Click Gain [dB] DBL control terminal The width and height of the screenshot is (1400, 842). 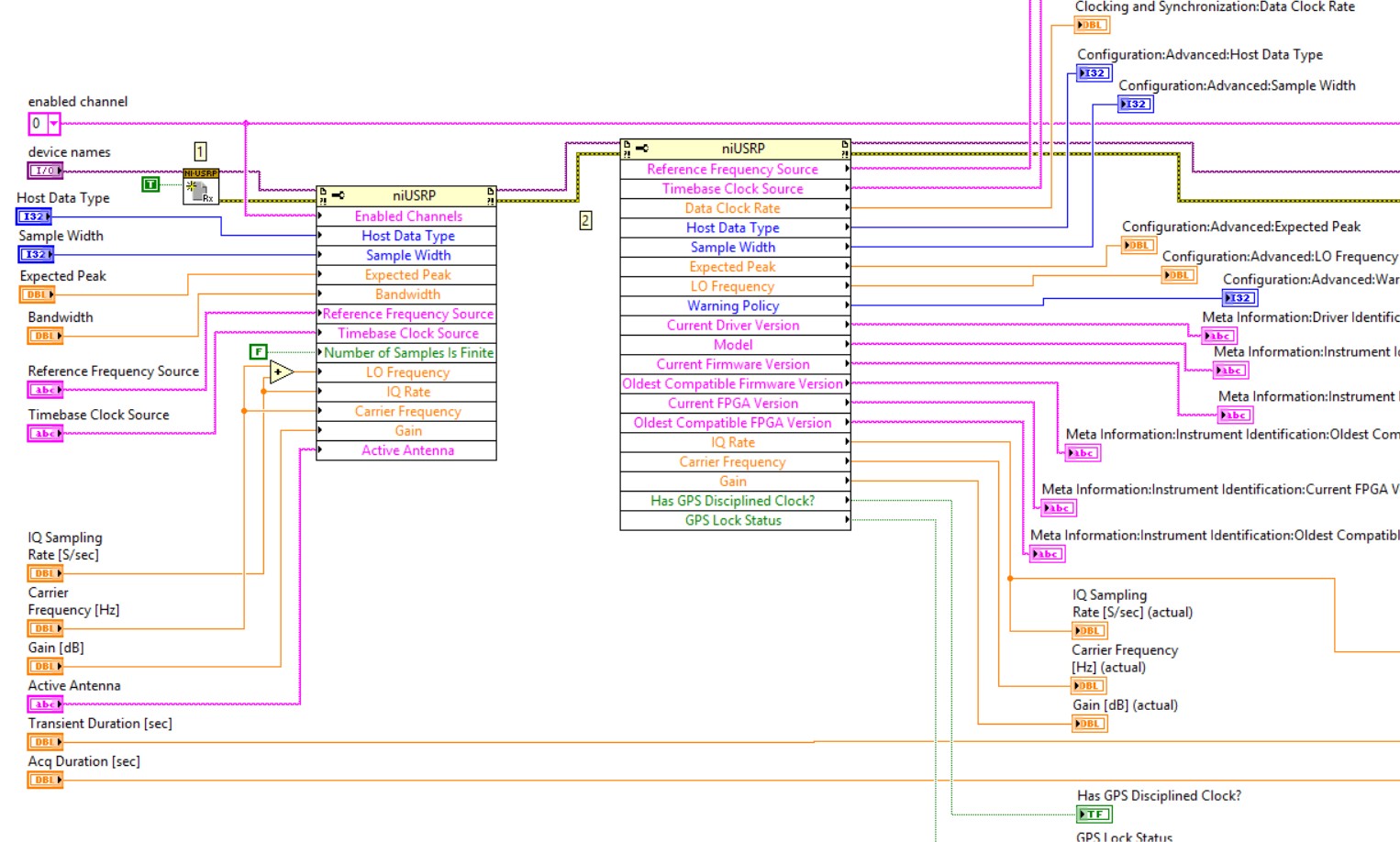click(45, 666)
